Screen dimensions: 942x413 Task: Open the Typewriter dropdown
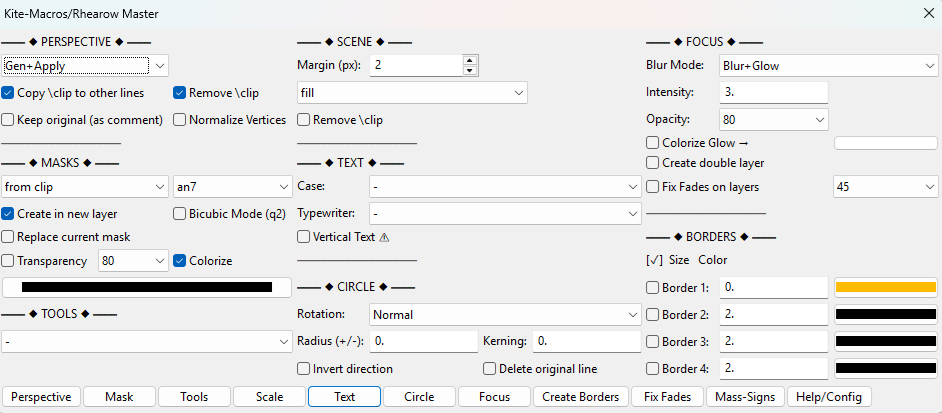[x=505, y=213]
